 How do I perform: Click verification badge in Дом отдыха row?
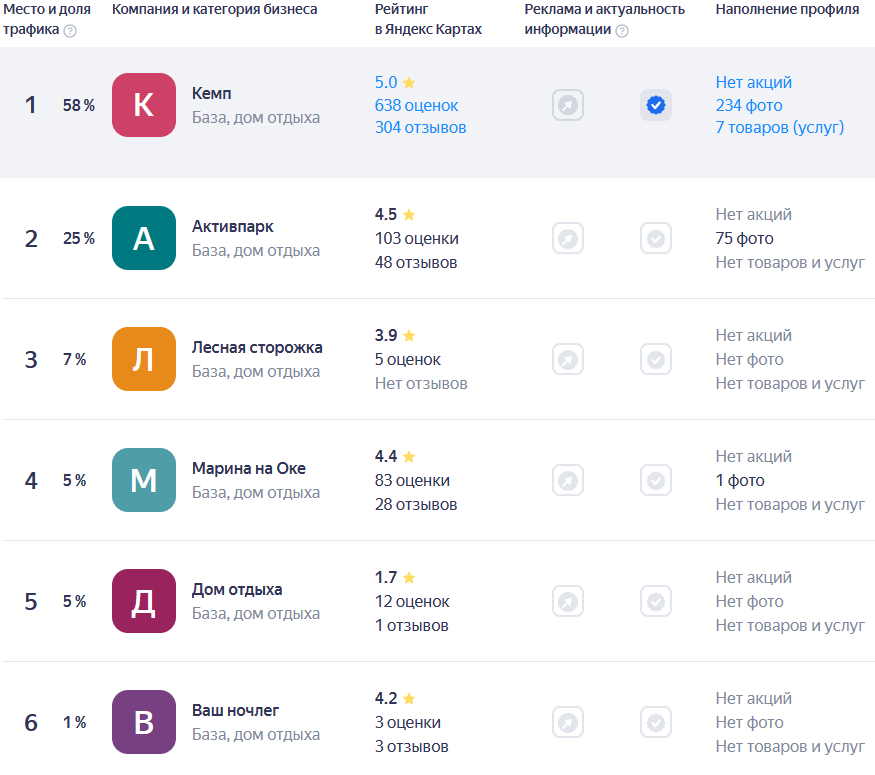[656, 601]
